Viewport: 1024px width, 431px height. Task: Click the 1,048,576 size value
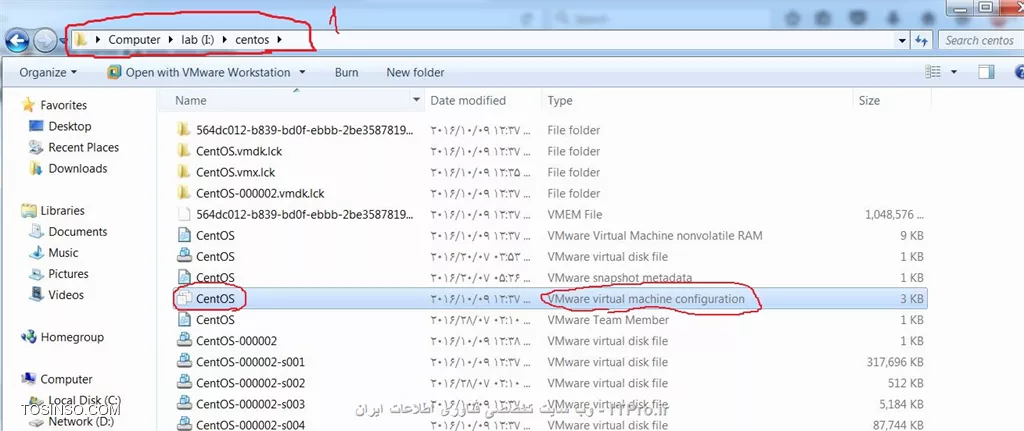click(x=893, y=214)
